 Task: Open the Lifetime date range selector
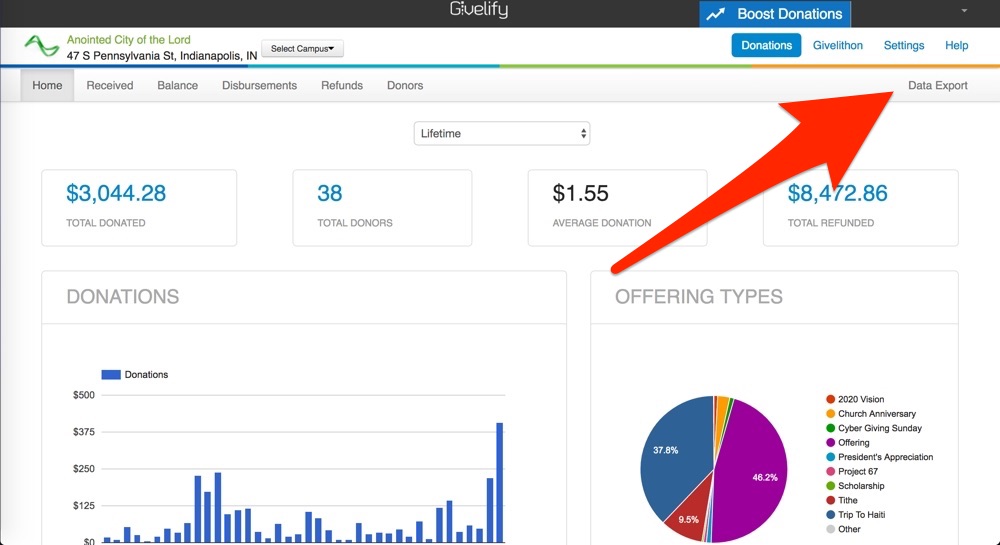[x=502, y=133]
